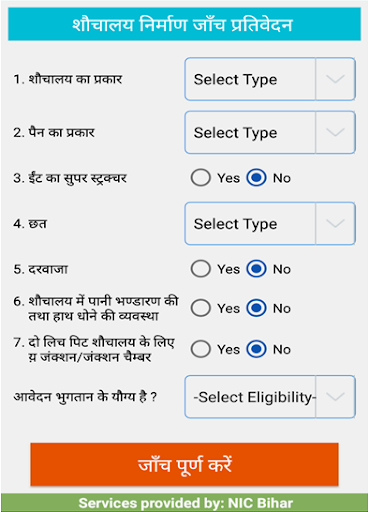369x512 pixels.
Task: Click the शौचालय निर्माण जाँच प्रतिवेदन header
Action: pyautogui.click(x=184, y=24)
